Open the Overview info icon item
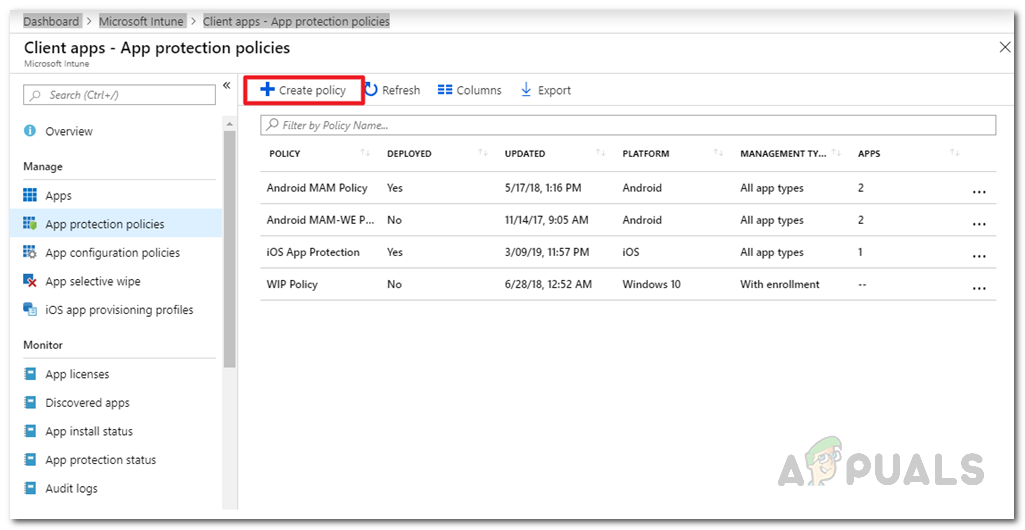This screenshot has width=1025, height=530. coord(30,131)
